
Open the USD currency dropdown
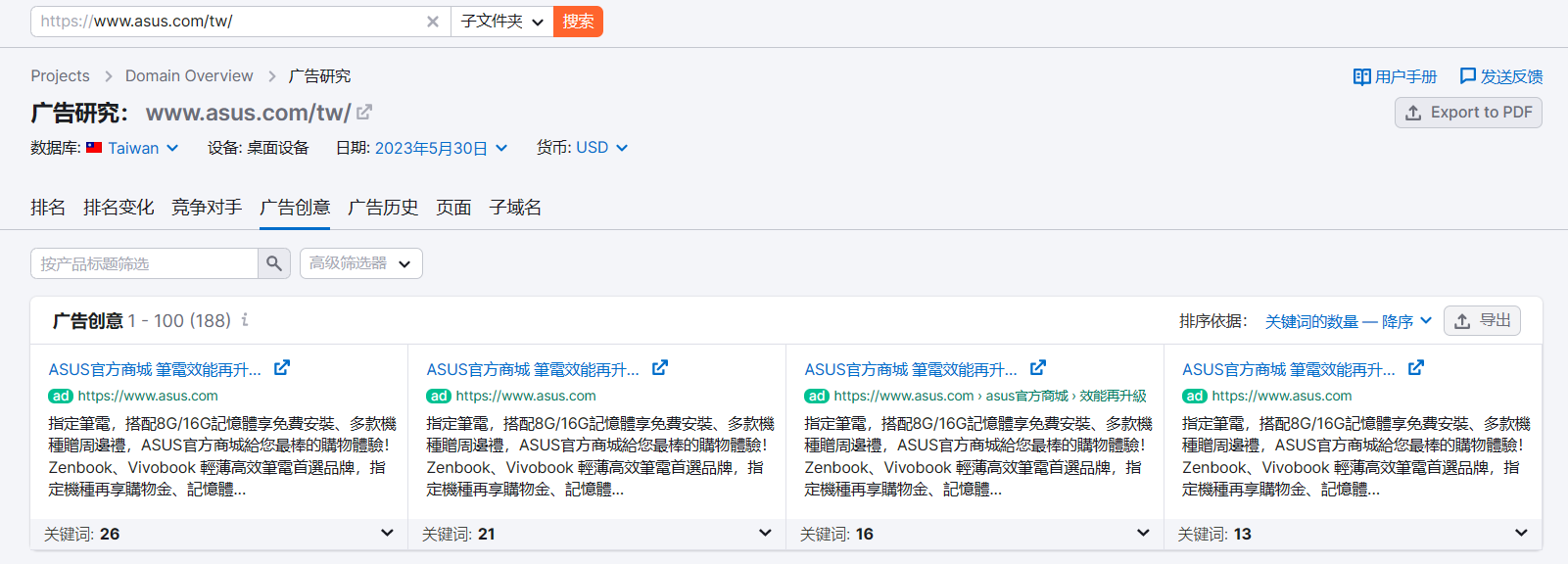pos(601,148)
